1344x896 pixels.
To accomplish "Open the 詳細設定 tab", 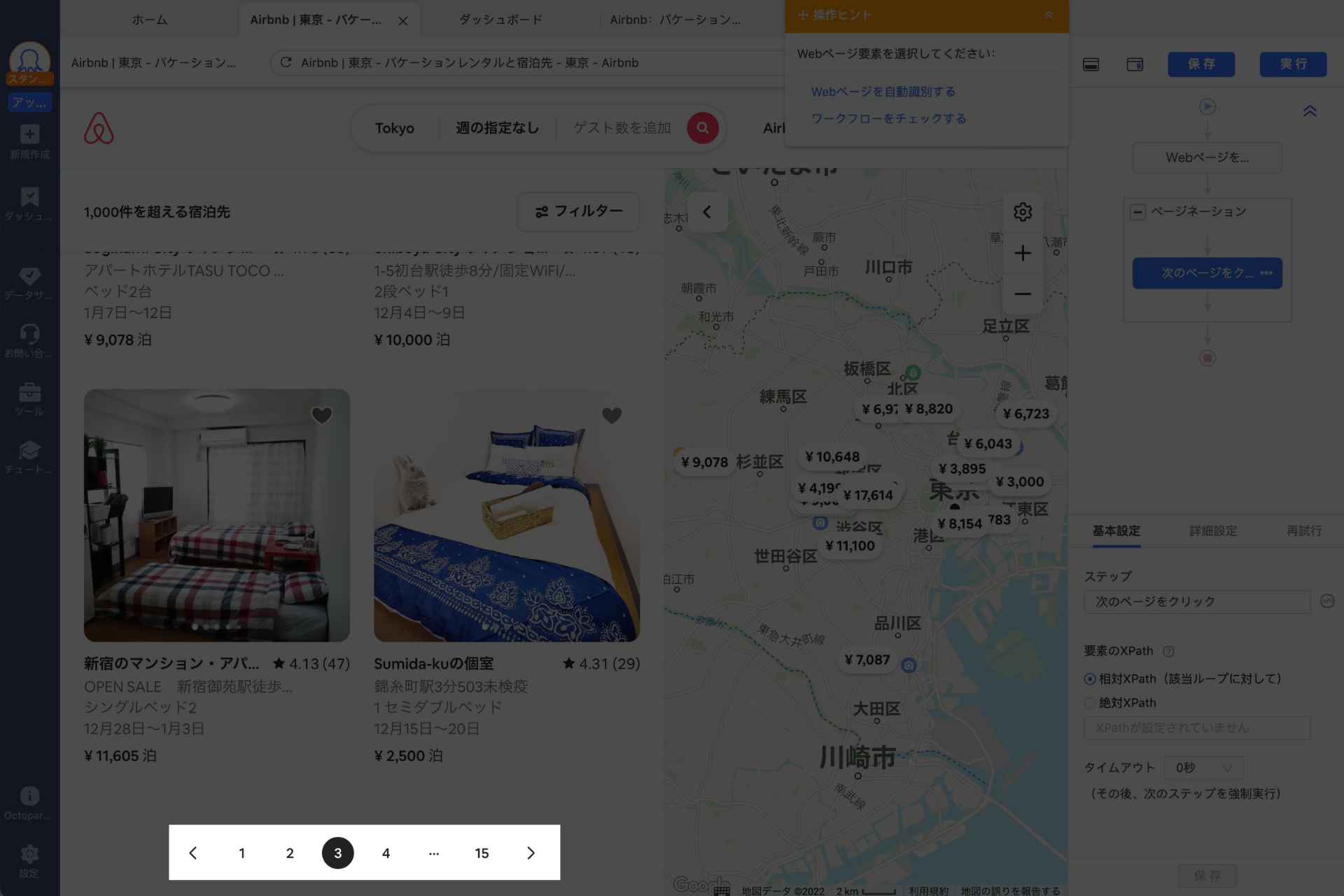I will coord(1213,531).
